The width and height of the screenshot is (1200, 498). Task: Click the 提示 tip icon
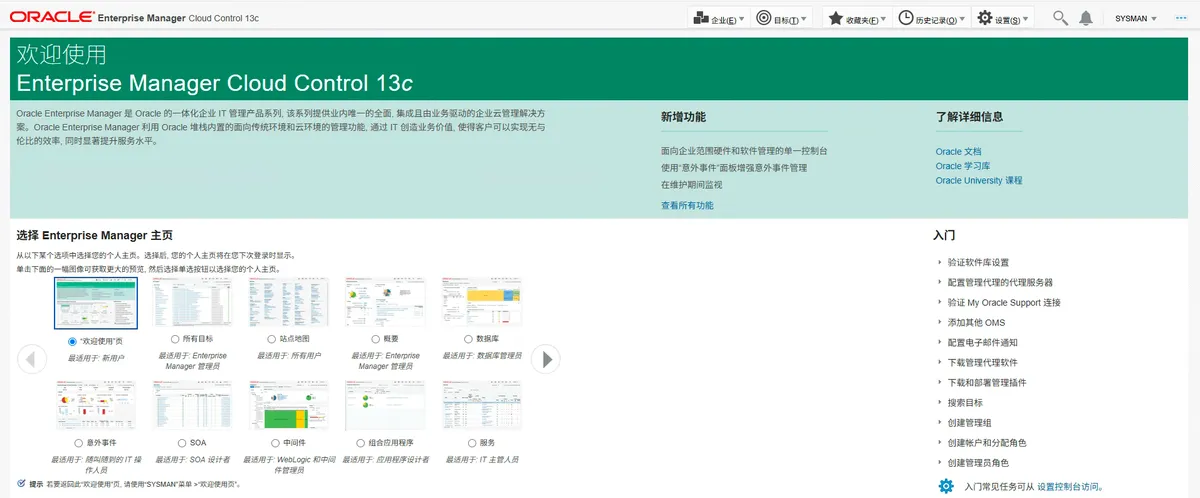(21, 483)
